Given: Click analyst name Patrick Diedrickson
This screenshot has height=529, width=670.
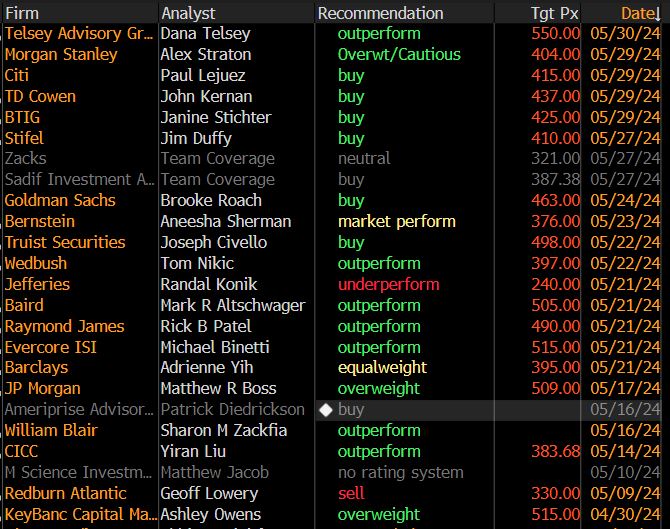Looking at the screenshot, I should point(233,409).
